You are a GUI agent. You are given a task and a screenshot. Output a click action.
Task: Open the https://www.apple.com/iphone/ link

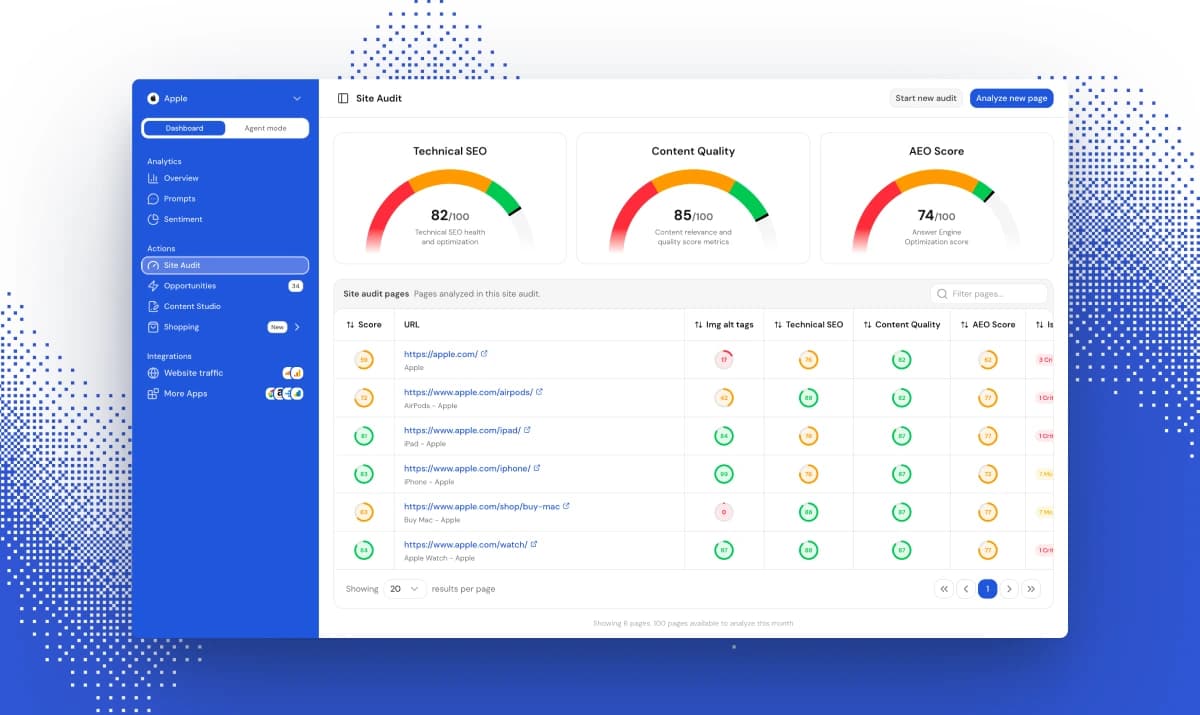pyautogui.click(x=467, y=468)
